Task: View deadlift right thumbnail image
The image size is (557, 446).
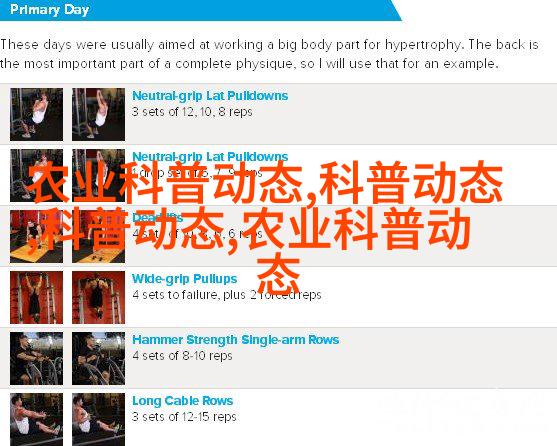Action: pos(98,236)
